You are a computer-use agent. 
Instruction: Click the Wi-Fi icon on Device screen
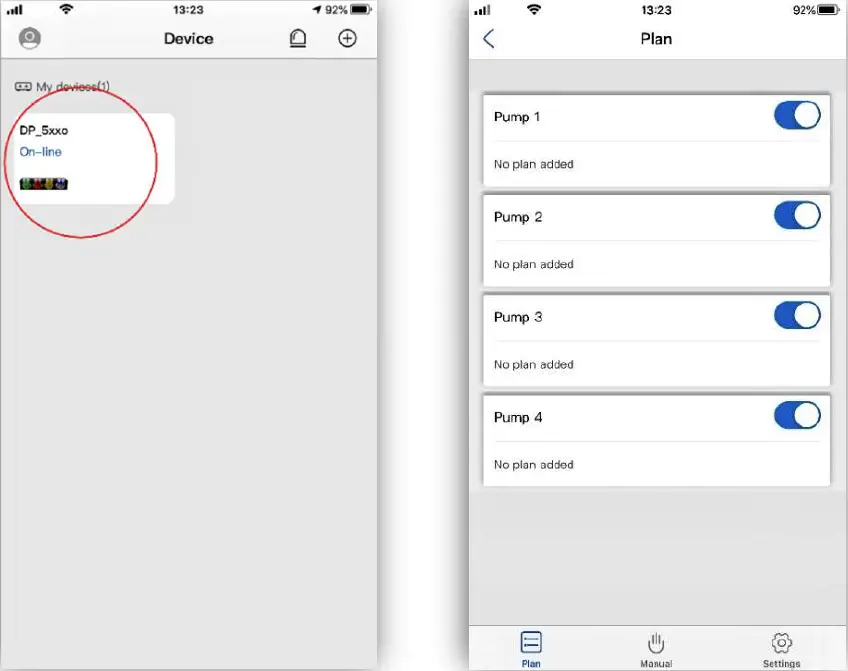[x=66, y=9]
